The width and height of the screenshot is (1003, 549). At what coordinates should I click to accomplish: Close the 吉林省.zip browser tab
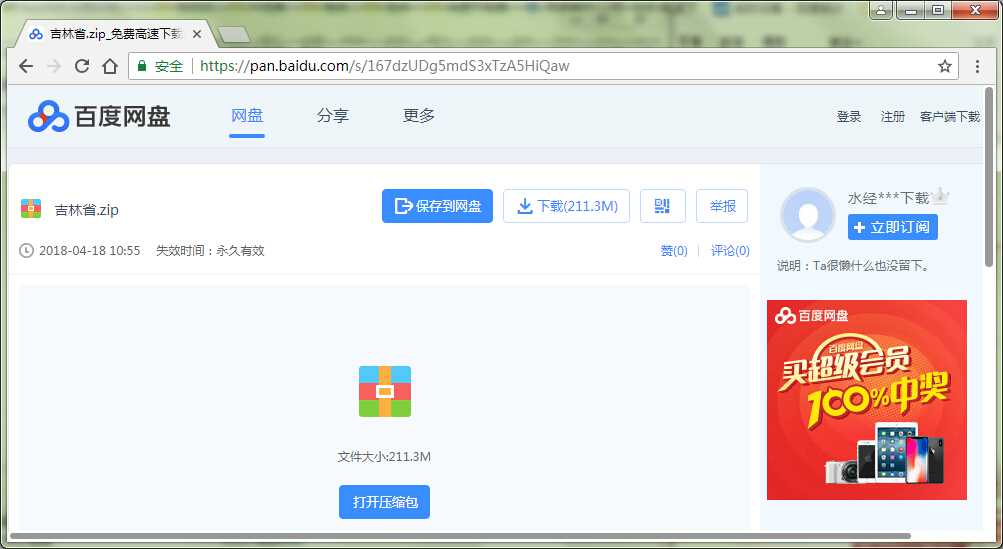click(x=197, y=34)
